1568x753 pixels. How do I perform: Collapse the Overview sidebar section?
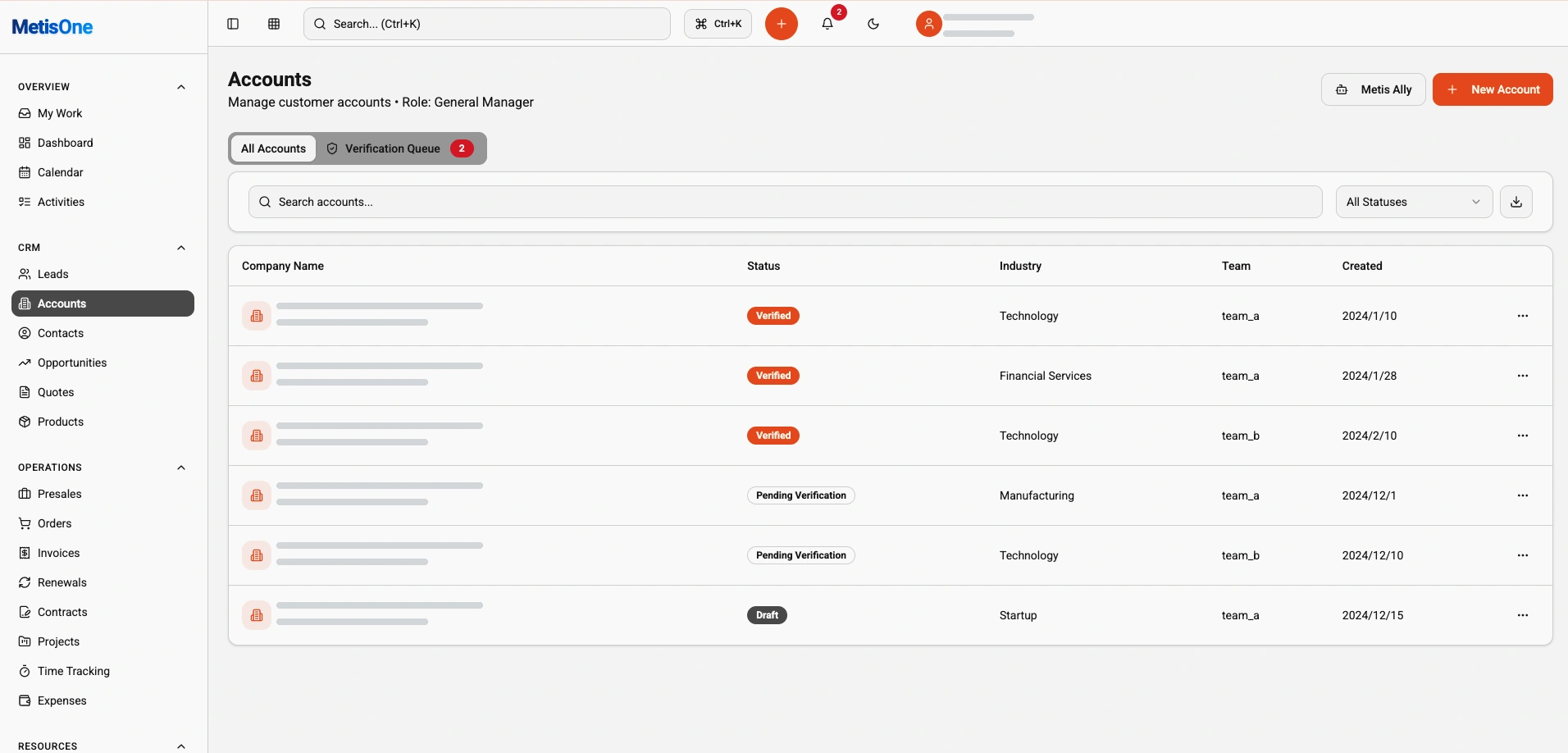[x=181, y=87]
